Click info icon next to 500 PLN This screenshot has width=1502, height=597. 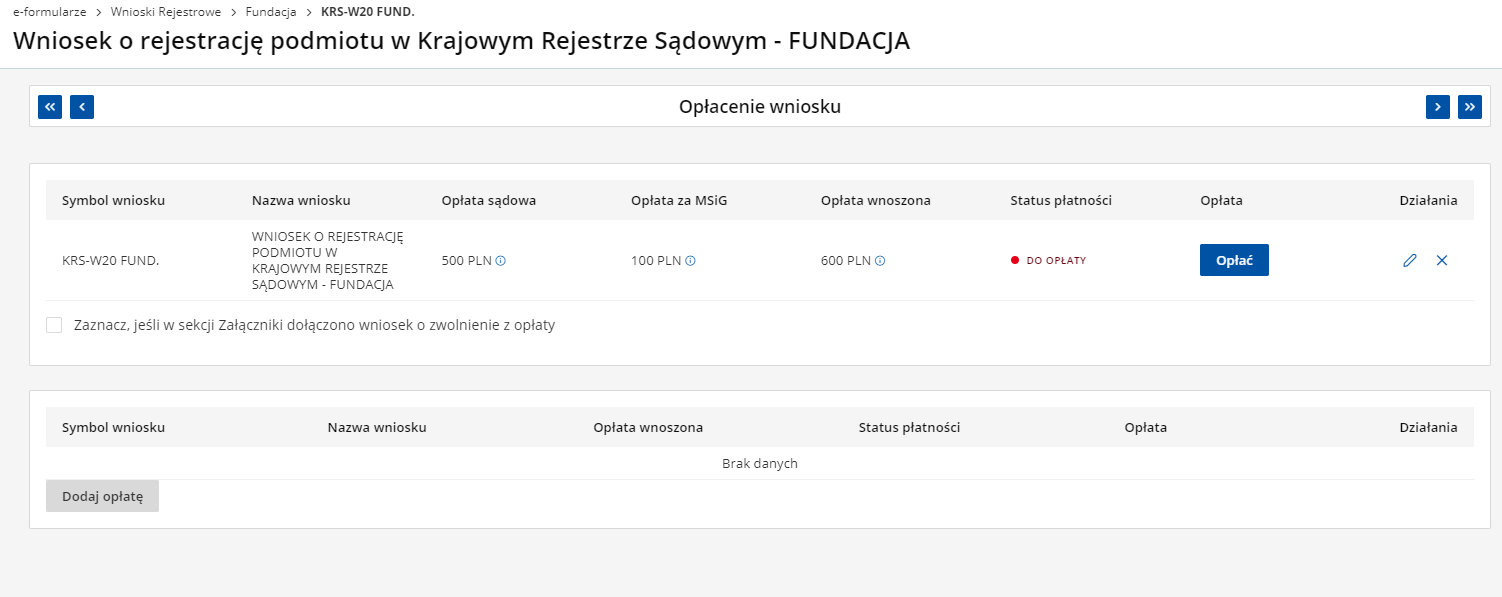501,261
